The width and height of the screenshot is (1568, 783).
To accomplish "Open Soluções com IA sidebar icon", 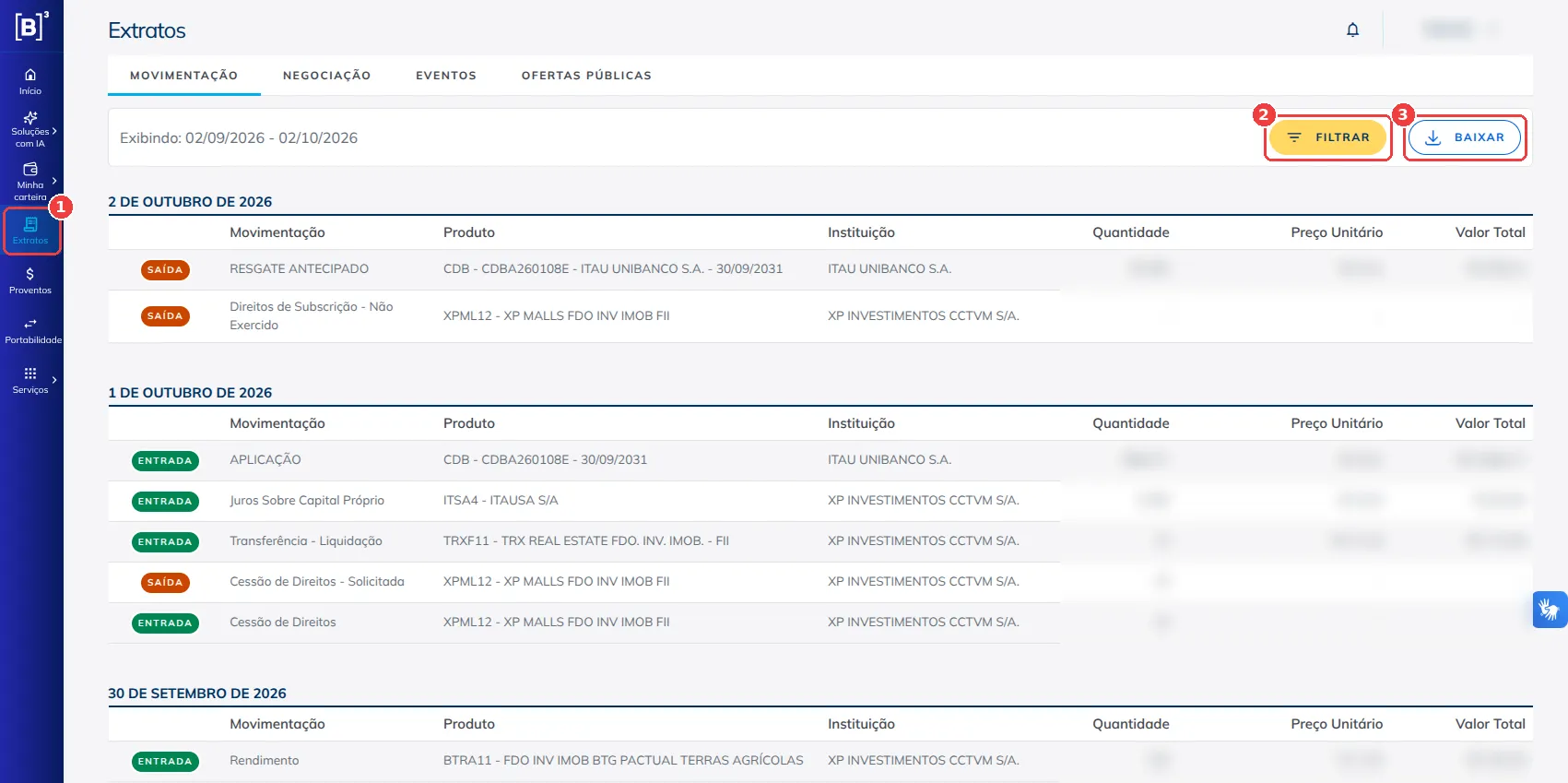I will tap(30, 118).
